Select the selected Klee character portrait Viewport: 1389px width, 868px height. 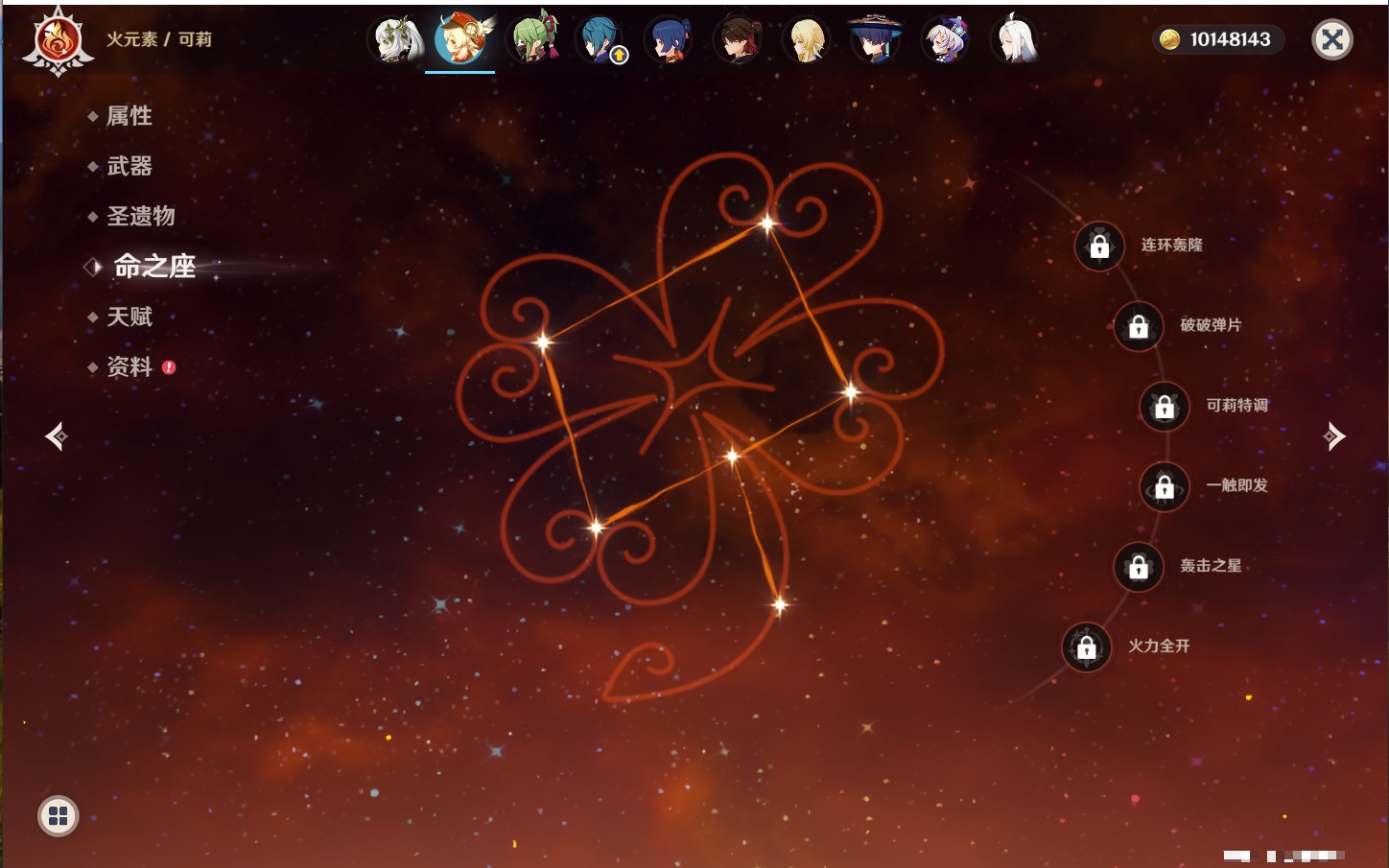point(461,39)
